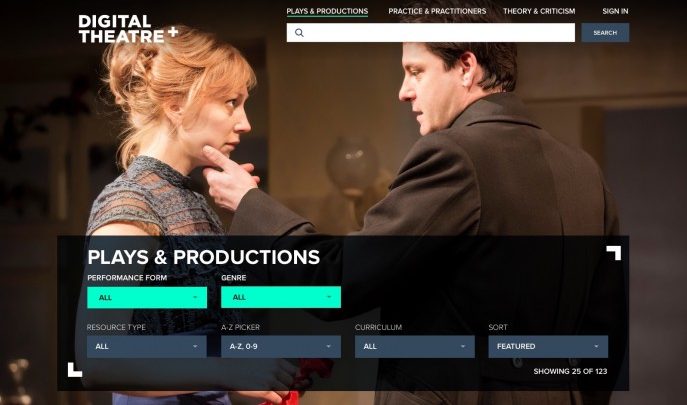Click the top-right corner bracket icon
Screen dimensions: 687x405
click(614, 253)
